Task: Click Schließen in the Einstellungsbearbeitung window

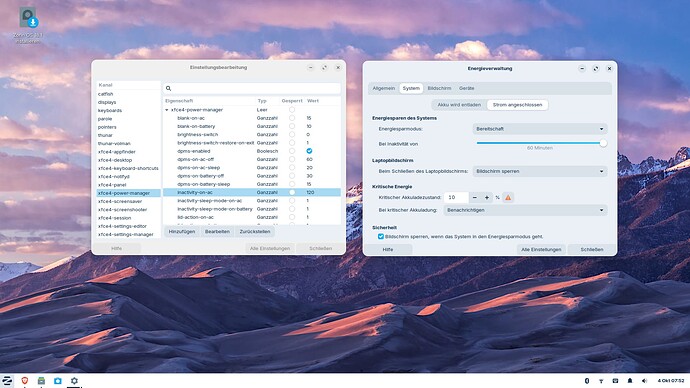Action: [320, 249]
